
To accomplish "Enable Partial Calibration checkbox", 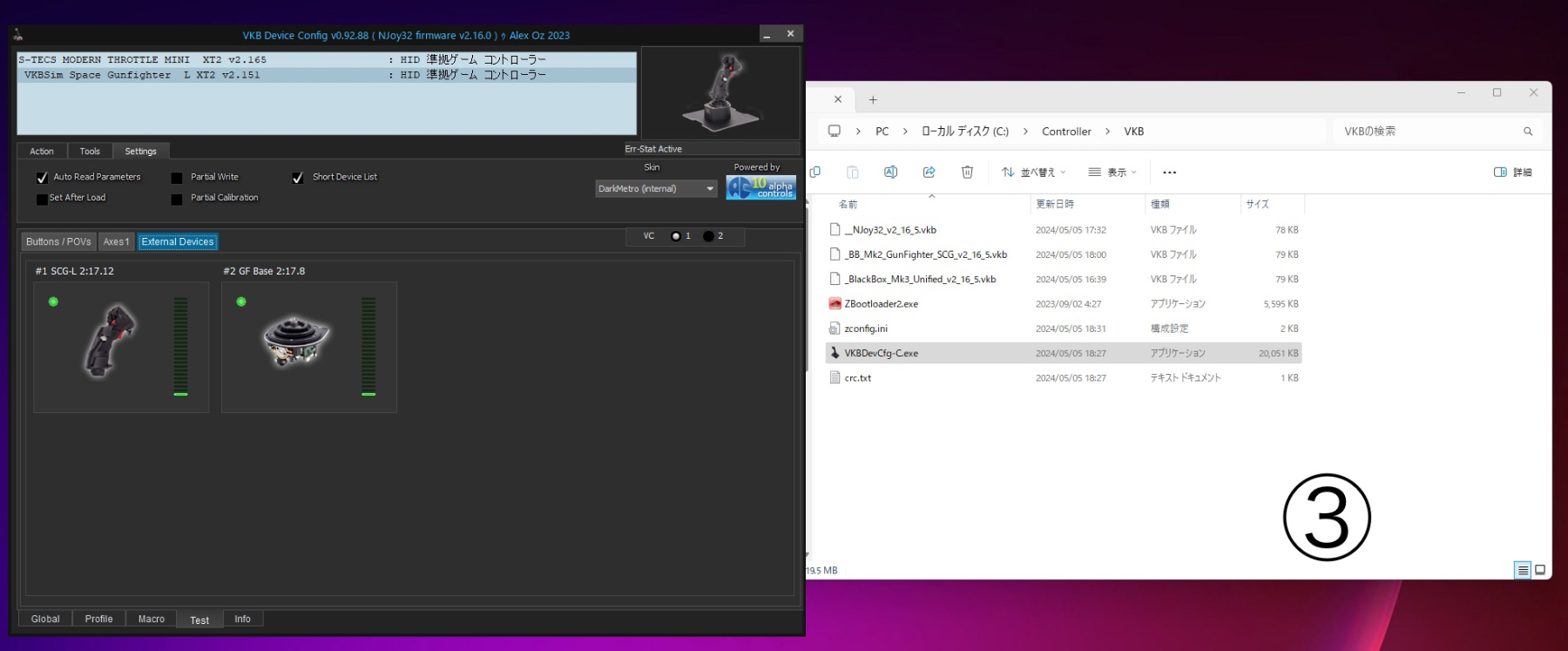I will pos(177,199).
